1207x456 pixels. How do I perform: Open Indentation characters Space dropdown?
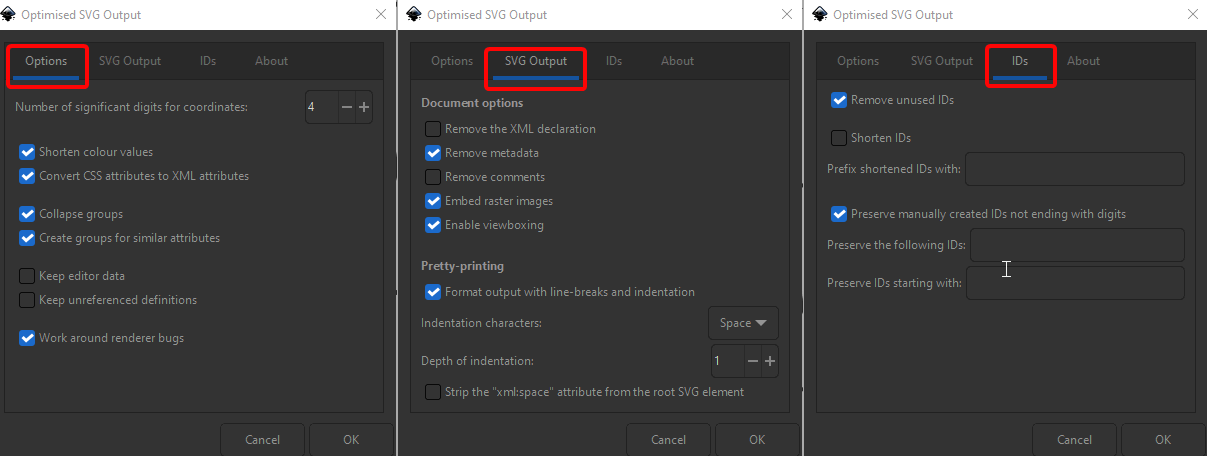(743, 323)
